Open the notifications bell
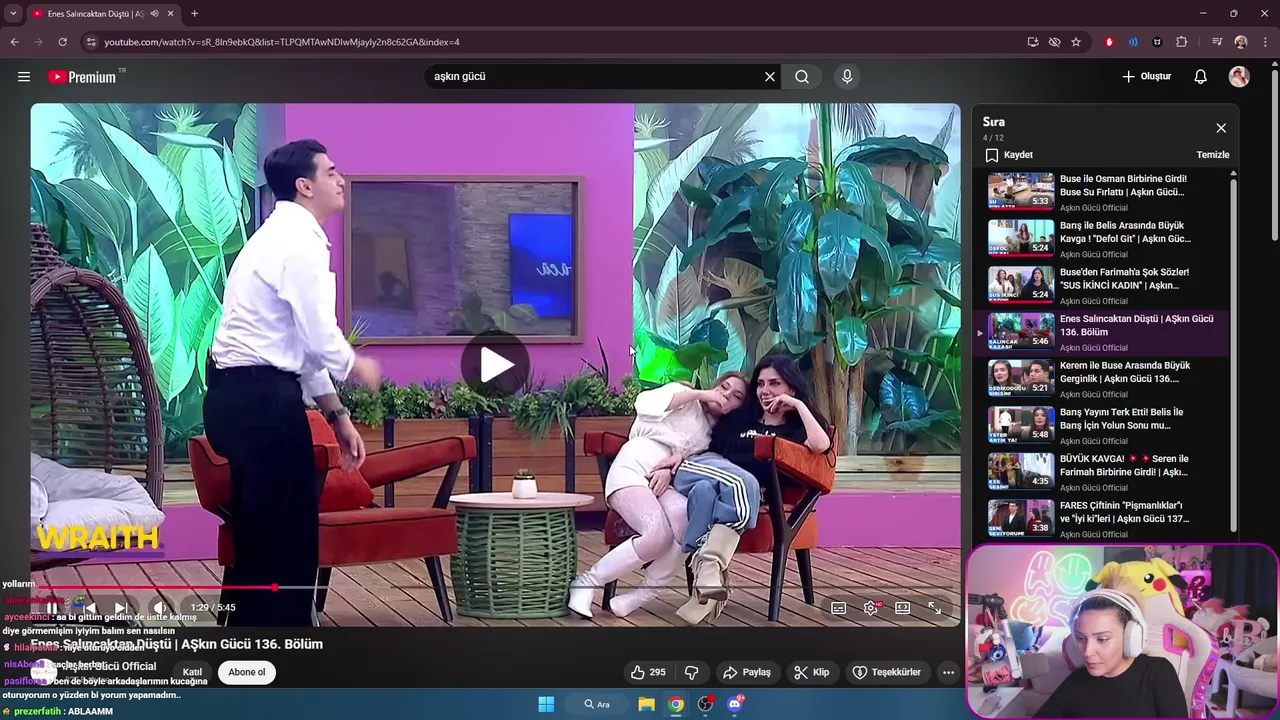 (1201, 76)
